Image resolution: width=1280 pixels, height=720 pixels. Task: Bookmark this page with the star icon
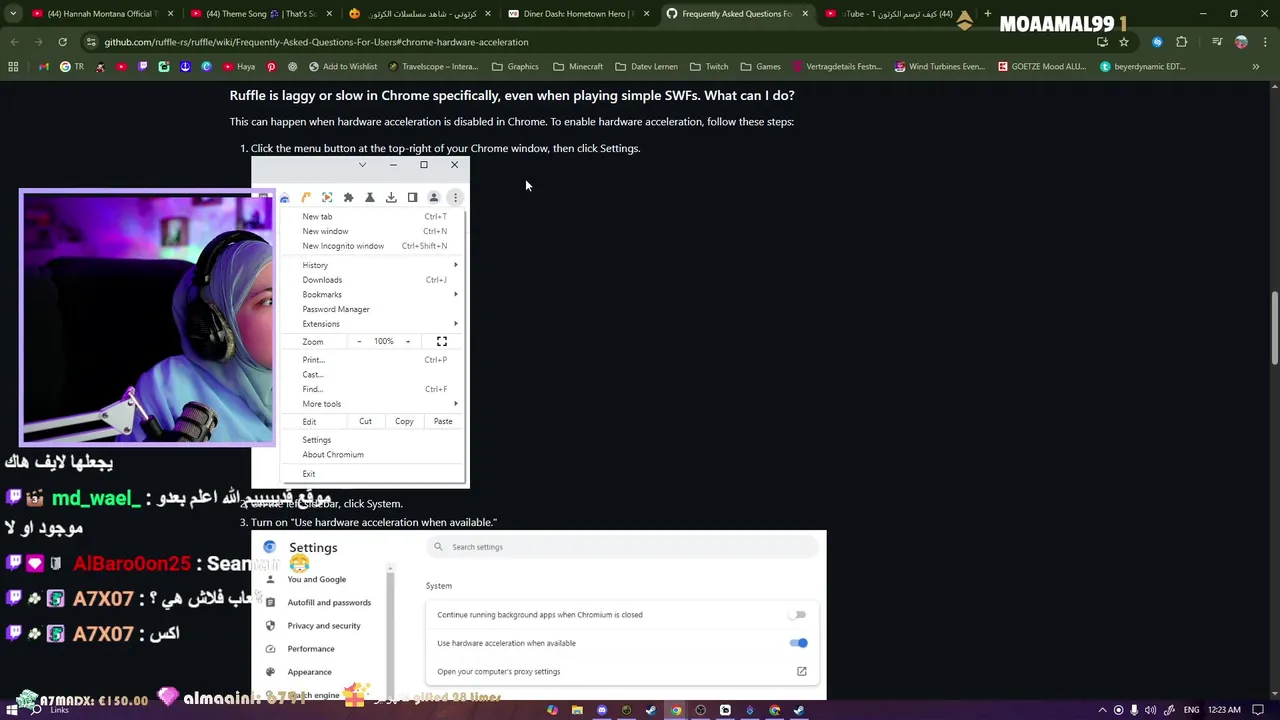[x=1124, y=42]
